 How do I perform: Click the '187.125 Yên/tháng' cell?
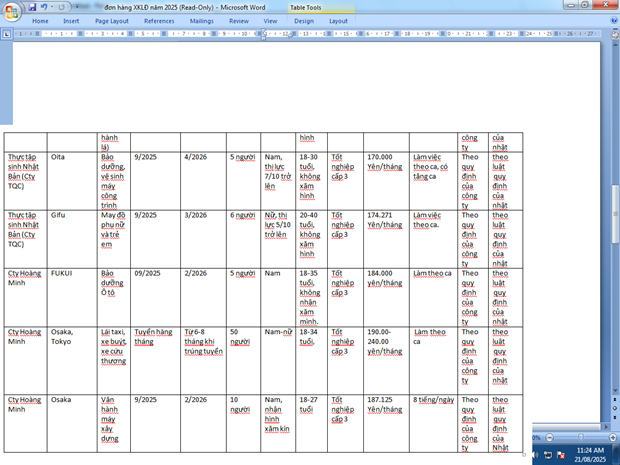pyautogui.click(x=386, y=423)
